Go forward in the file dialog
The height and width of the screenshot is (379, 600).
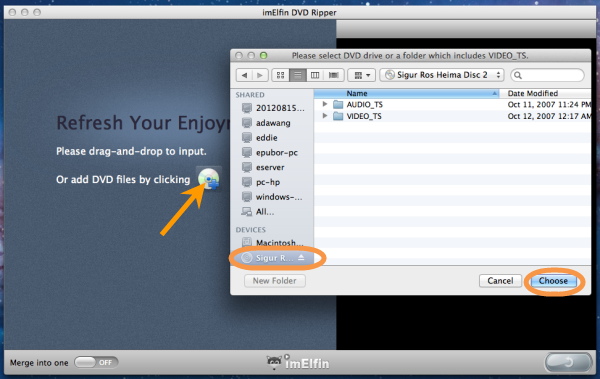260,75
